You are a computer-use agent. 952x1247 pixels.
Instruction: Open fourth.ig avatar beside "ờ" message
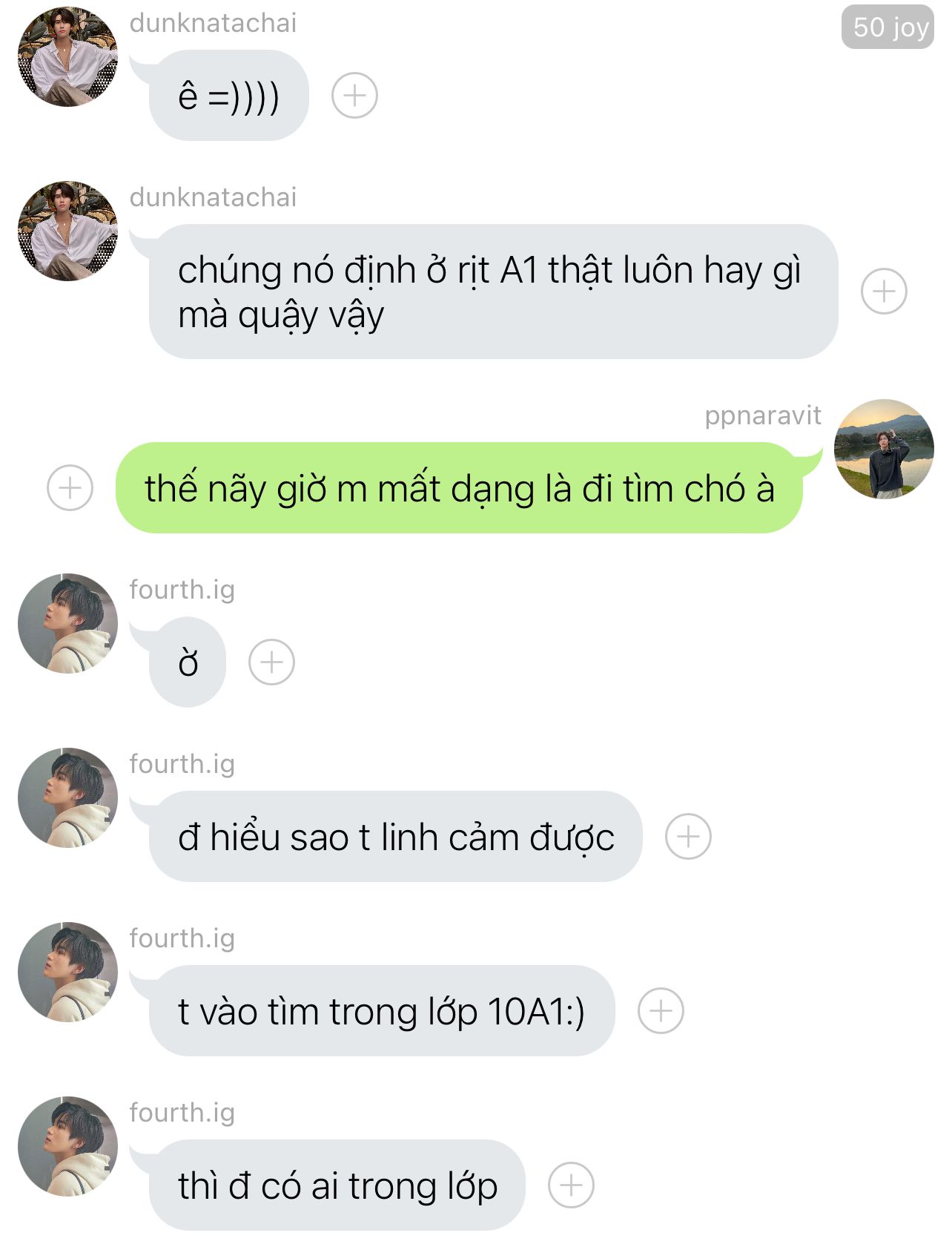pos(67,623)
